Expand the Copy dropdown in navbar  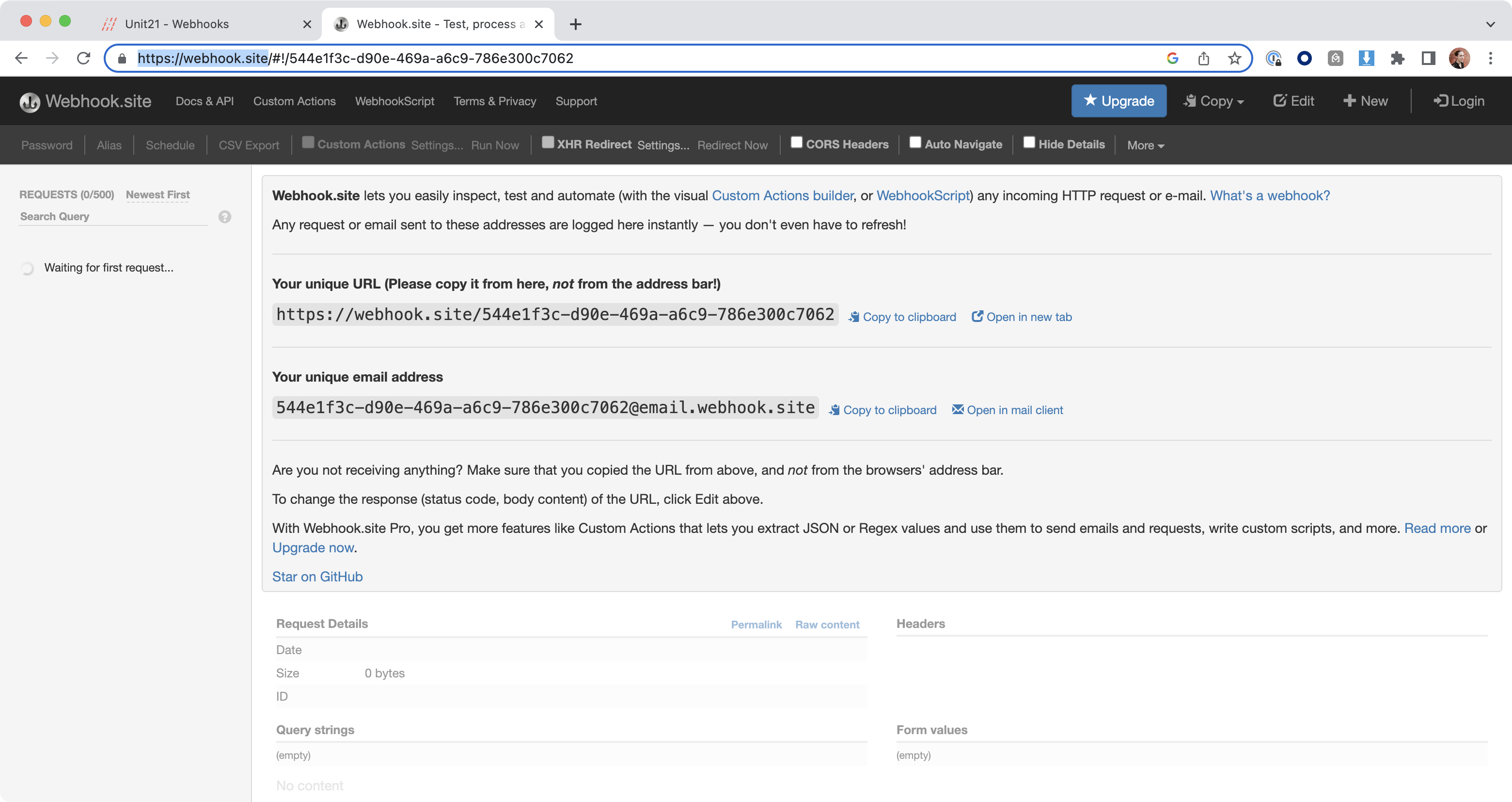pos(1213,101)
